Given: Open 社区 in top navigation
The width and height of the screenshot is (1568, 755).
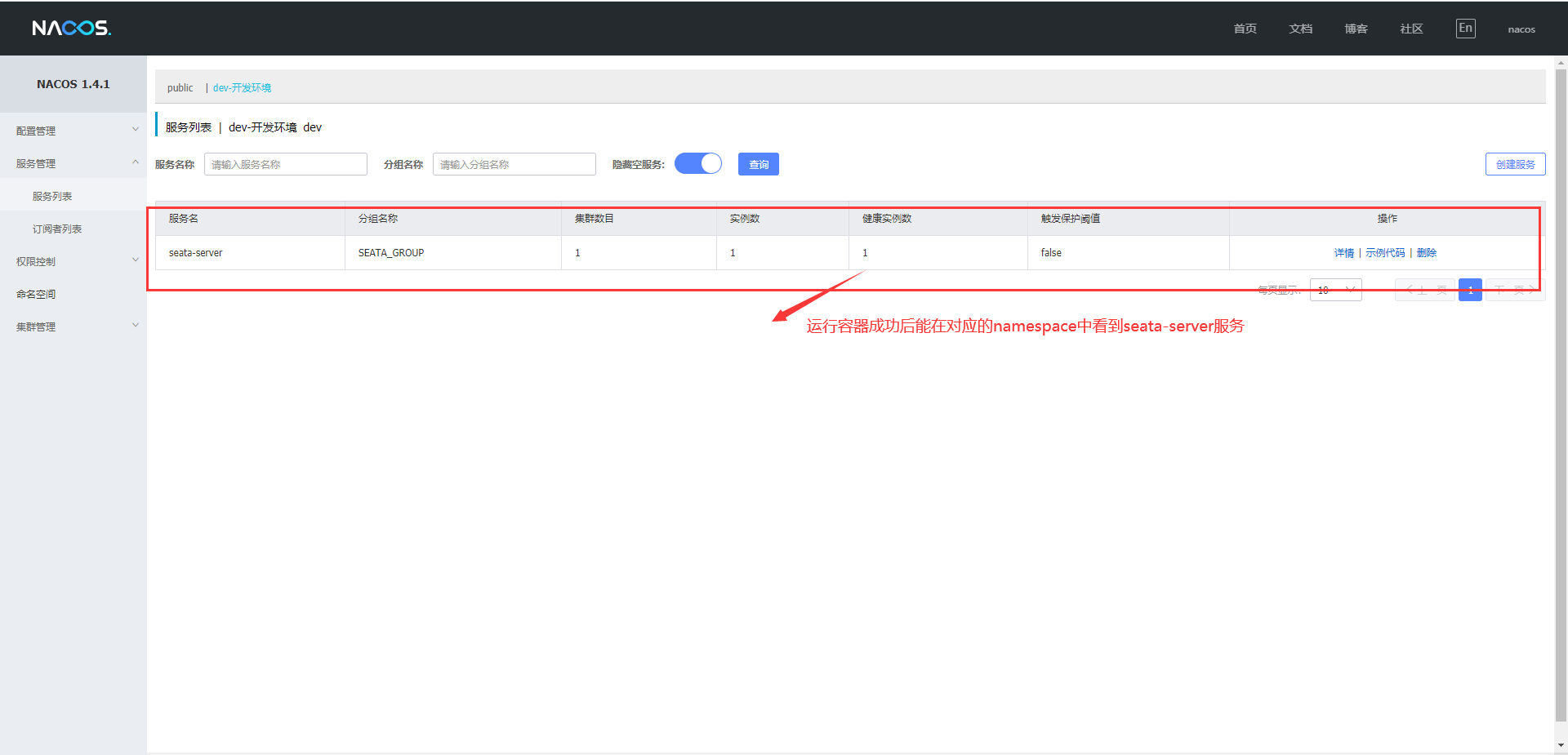Looking at the screenshot, I should (x=1411, y=29).
